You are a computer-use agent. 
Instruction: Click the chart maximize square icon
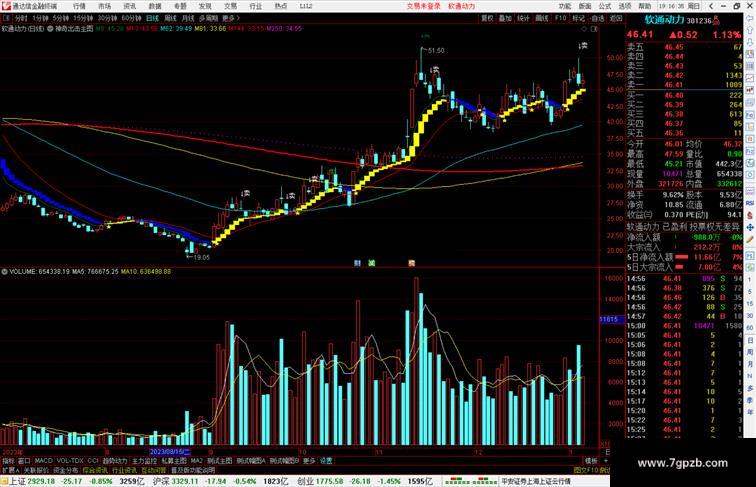(x=594, y=29)
